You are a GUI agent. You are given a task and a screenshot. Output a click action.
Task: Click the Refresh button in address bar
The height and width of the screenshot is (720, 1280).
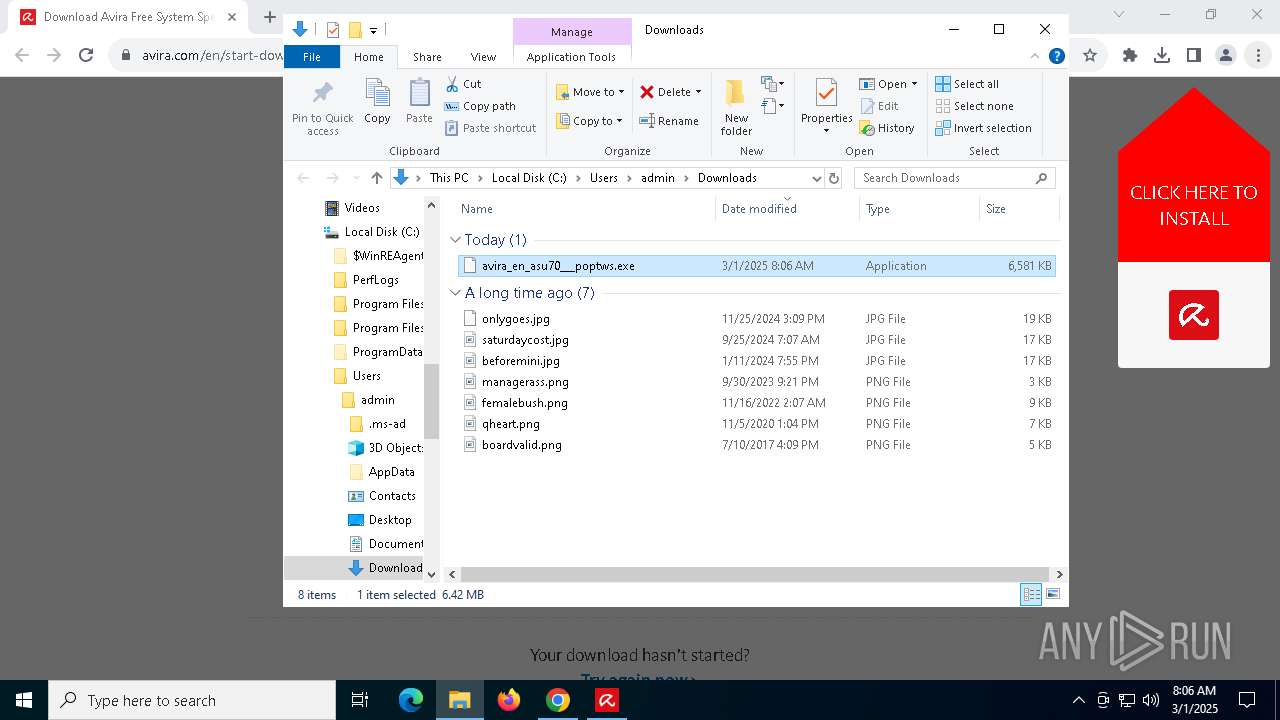pos(834,178)
